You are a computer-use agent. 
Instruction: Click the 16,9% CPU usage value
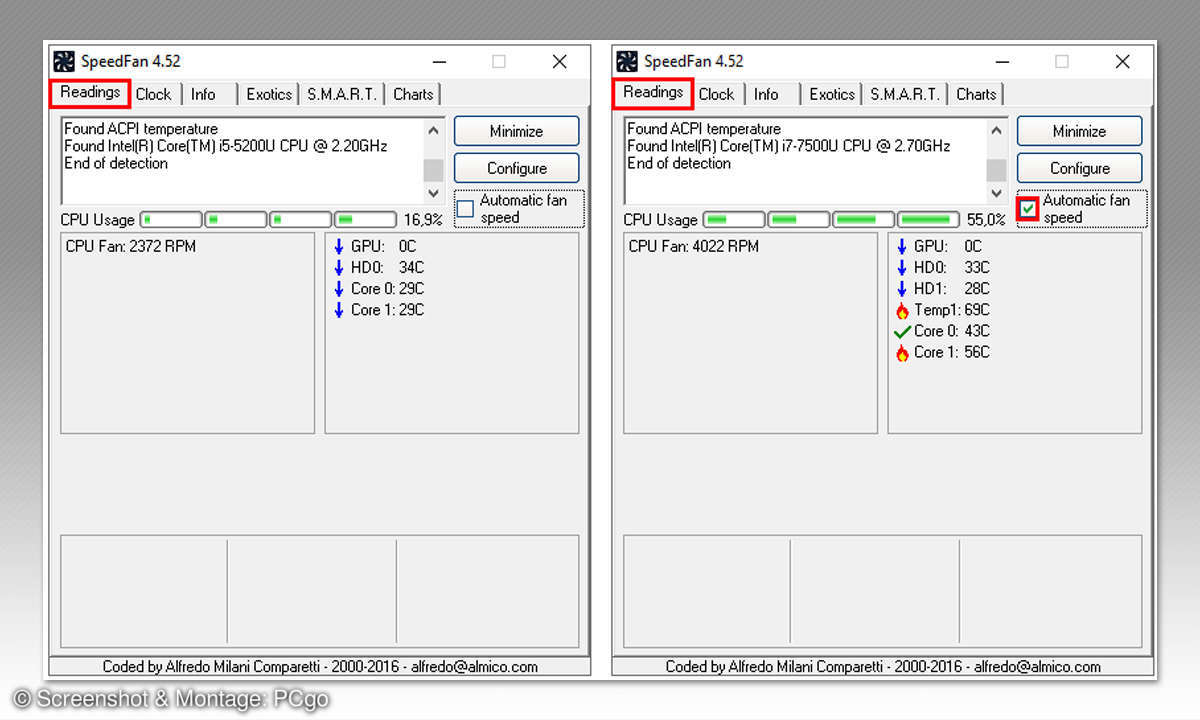coord(423,220)
